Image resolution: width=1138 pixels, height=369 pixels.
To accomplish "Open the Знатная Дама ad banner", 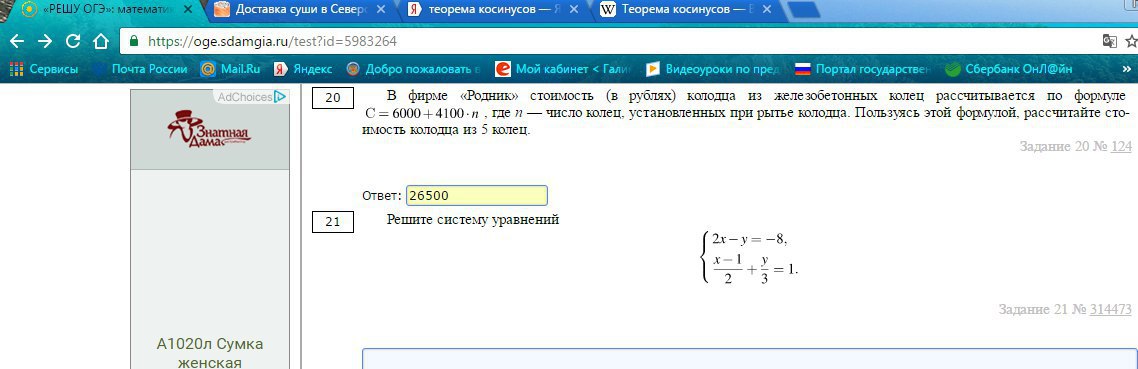I will coord(210,129).
